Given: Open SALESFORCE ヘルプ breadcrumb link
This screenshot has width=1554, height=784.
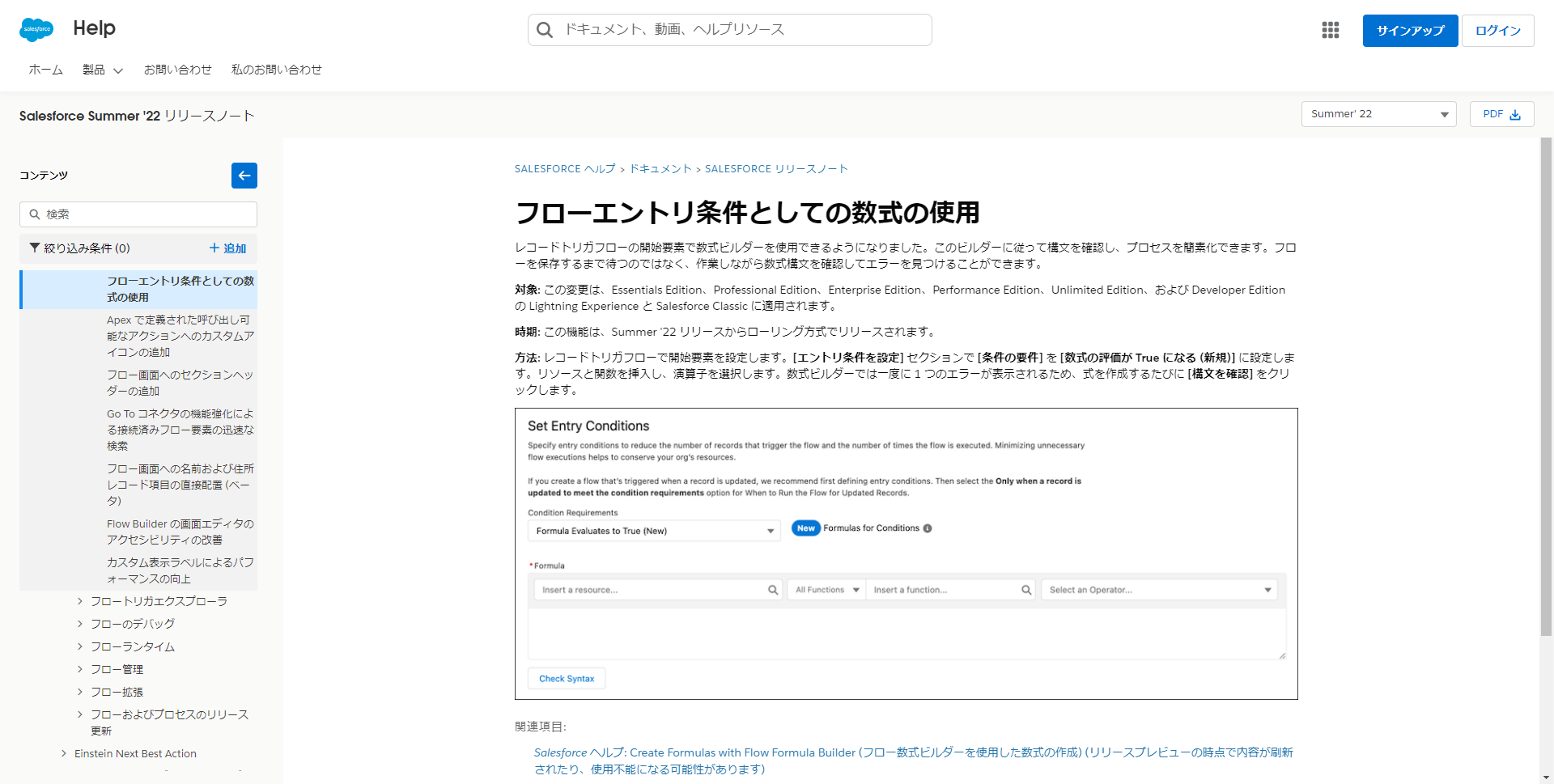Looking at the screenshot, I should click(565, 169).
